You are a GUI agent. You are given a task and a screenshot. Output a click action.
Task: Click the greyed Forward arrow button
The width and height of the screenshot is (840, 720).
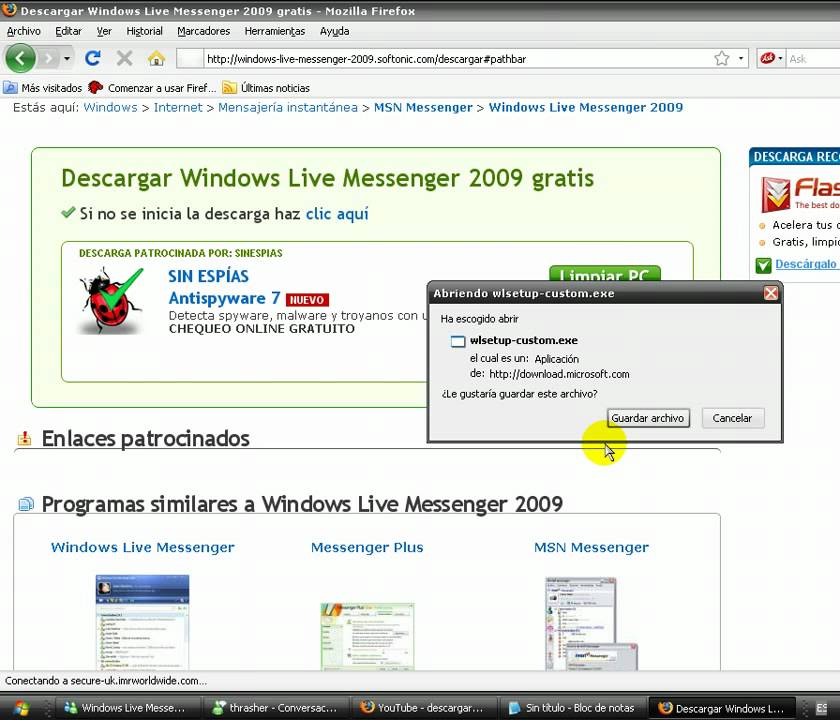(48, 58)
